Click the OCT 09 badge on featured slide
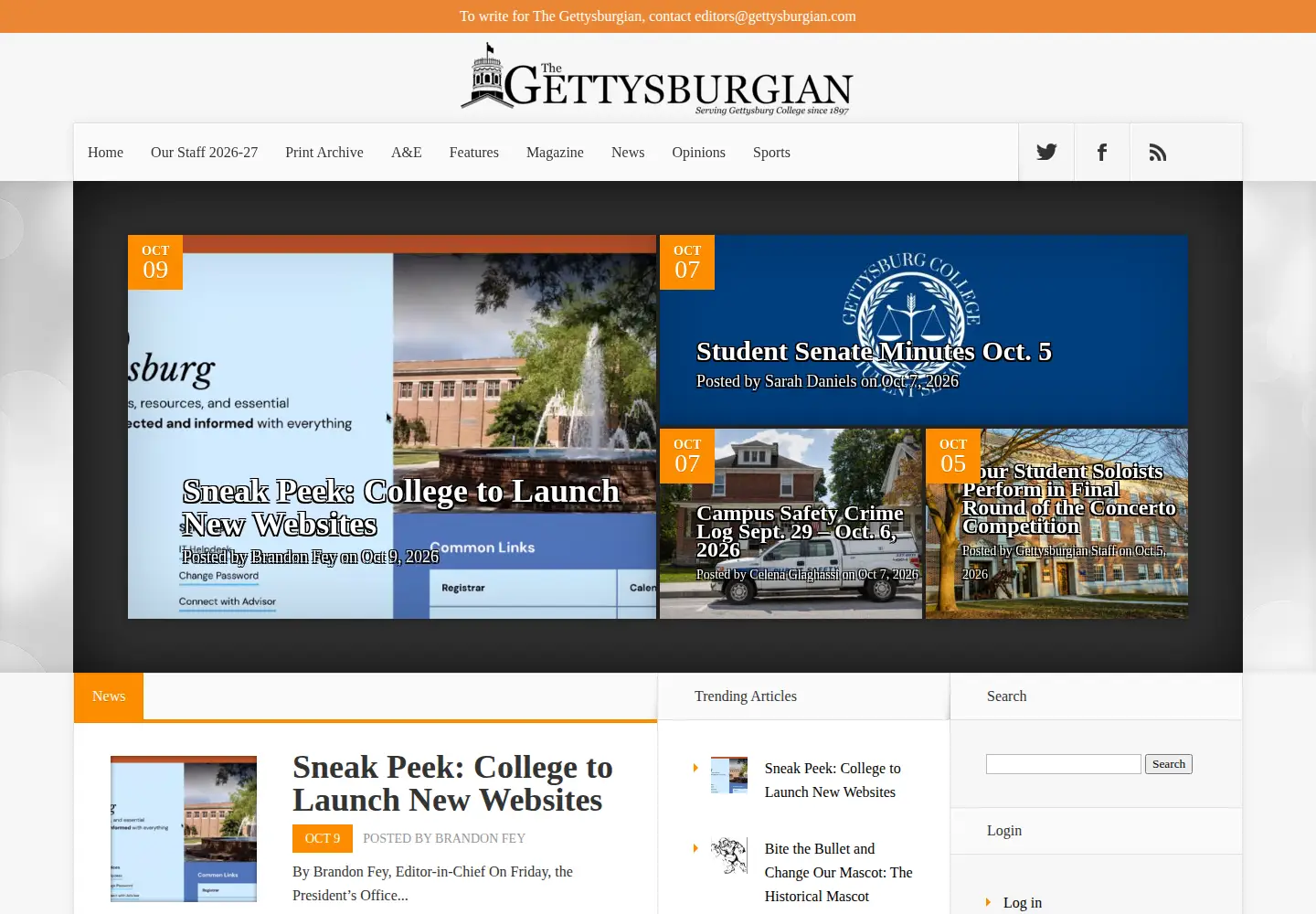This screenshot has height=914, width=1316. point(155,262)
